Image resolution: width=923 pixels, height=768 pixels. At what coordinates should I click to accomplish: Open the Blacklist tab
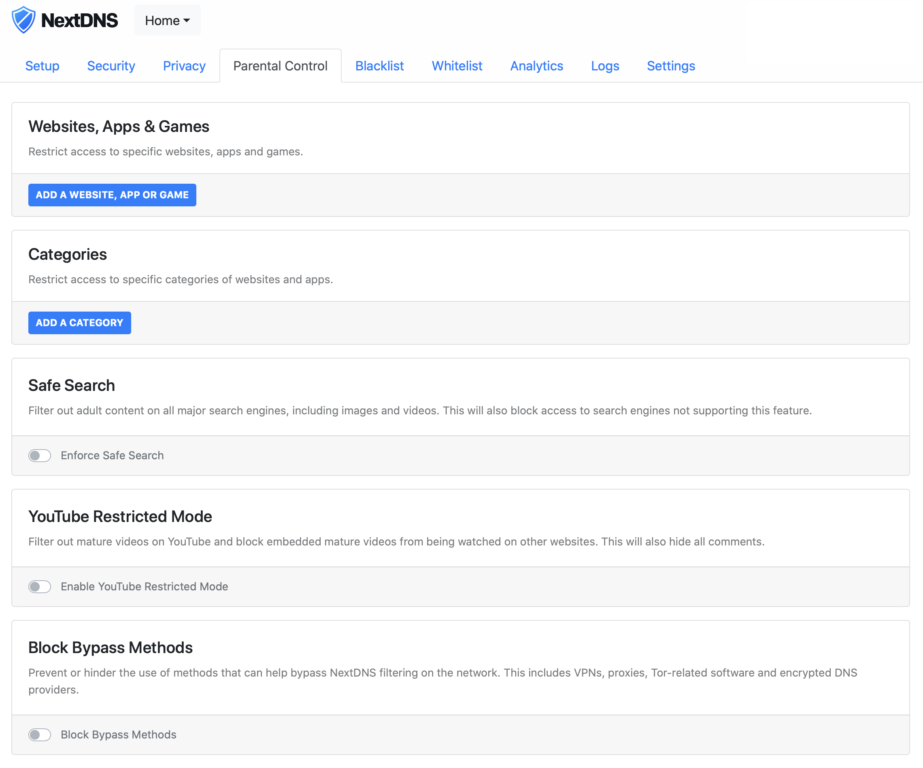pos(380,66)
